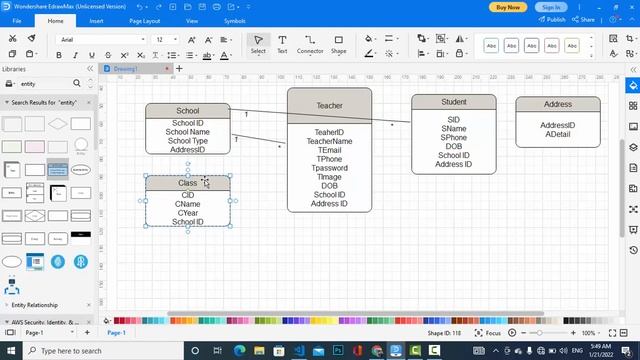Increase font size with larger A
Viewport: 640px width, 360px height.
[x=191, y=40]
